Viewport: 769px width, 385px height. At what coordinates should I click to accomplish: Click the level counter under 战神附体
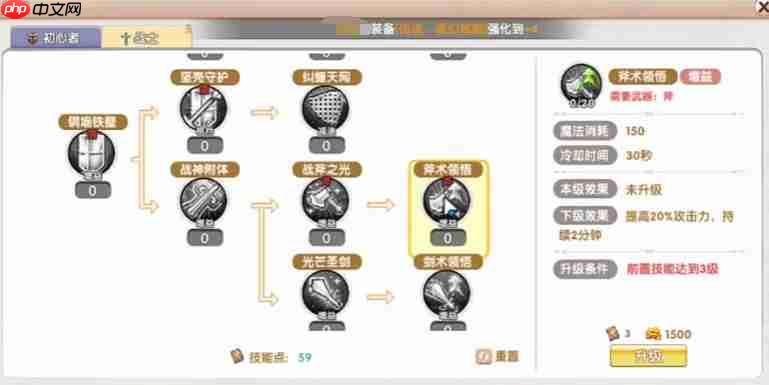pos(205,238)
